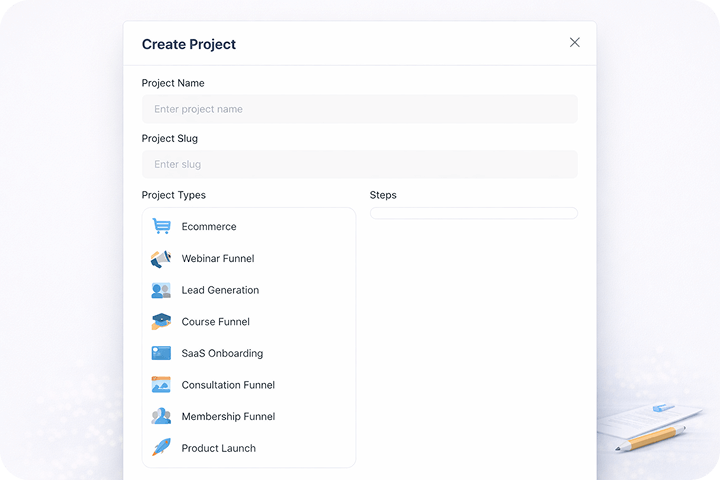The image size is (720, 480).
Task: Select the SaaS Onboarding card icon
Action: 161,353
